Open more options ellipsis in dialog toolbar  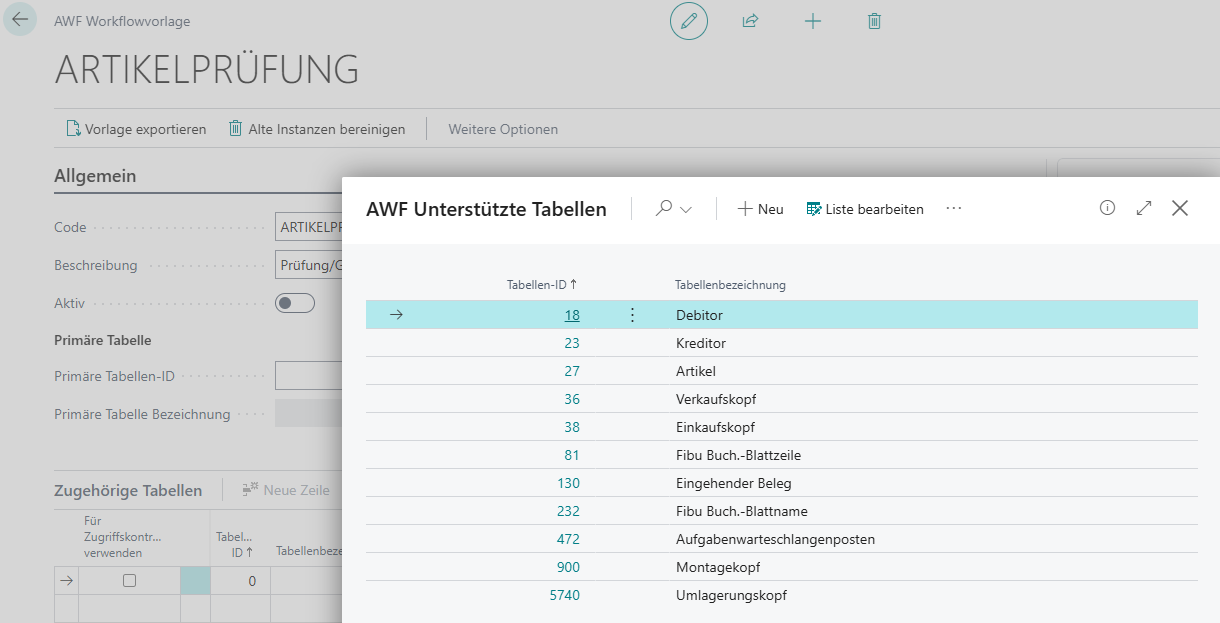click(953, 208)
